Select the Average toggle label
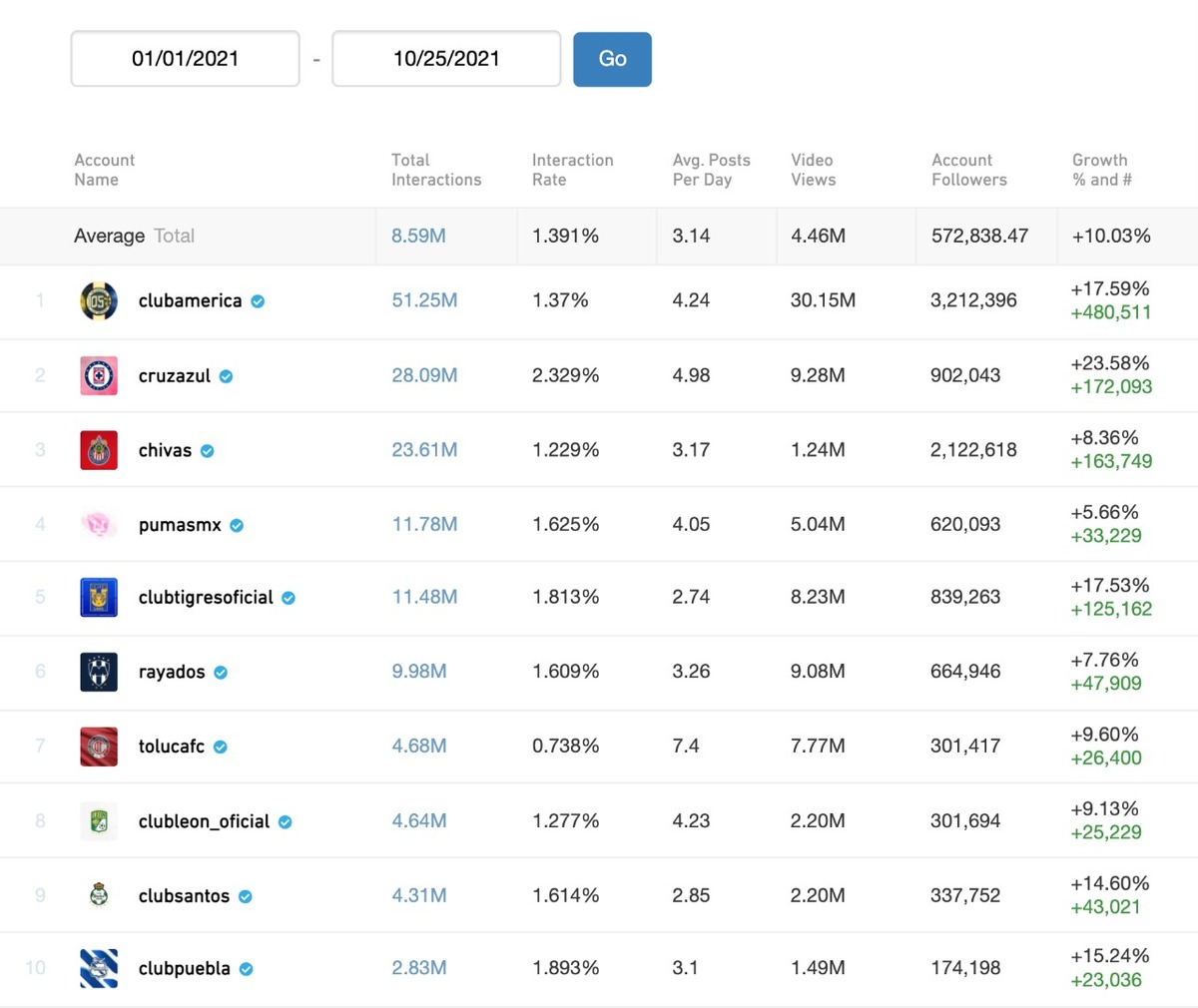The height and width of the screenshot is (1008, 1198). (109, 237)
